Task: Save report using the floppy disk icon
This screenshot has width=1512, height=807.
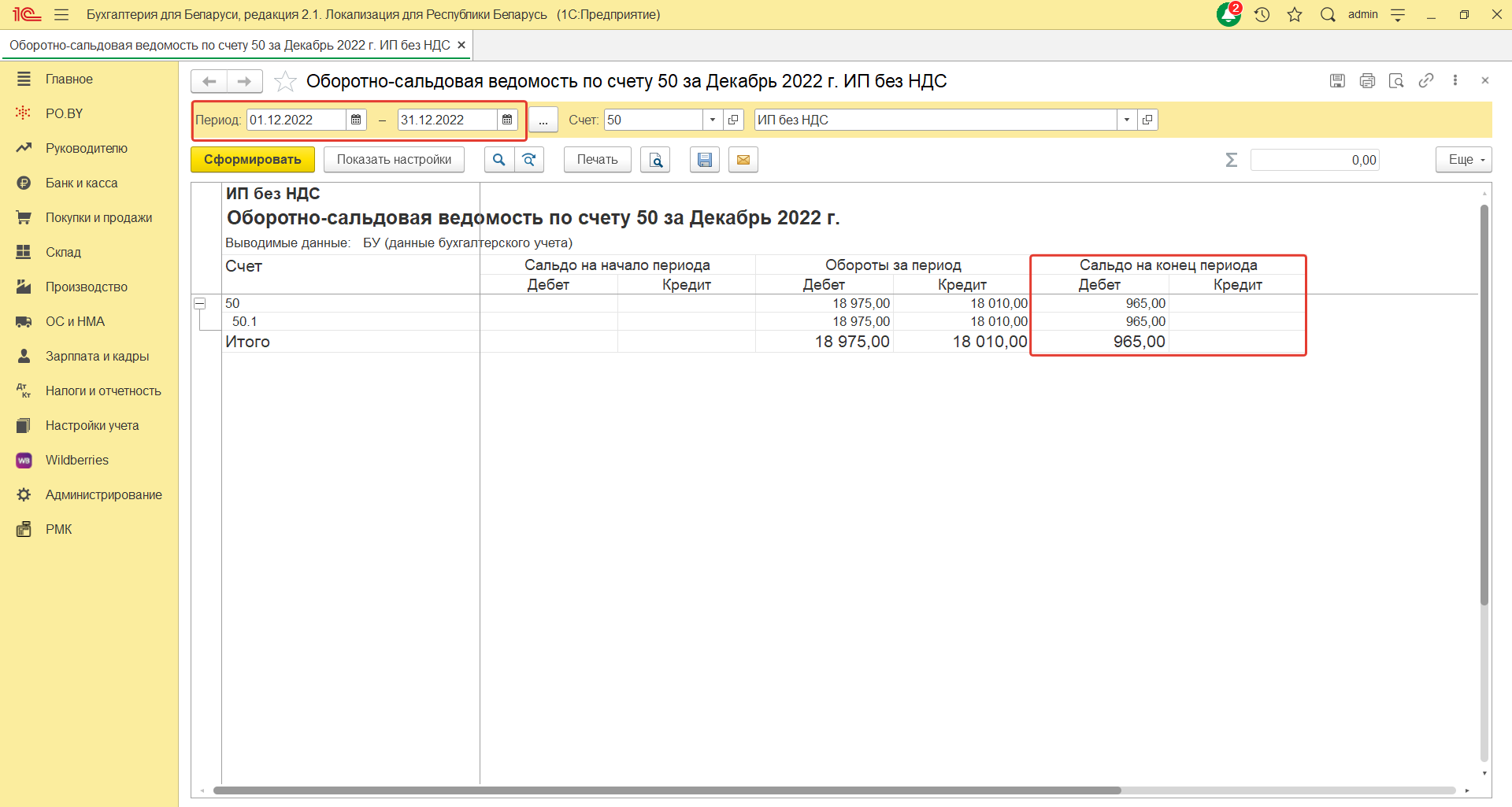Action: [x=705, y=160]
